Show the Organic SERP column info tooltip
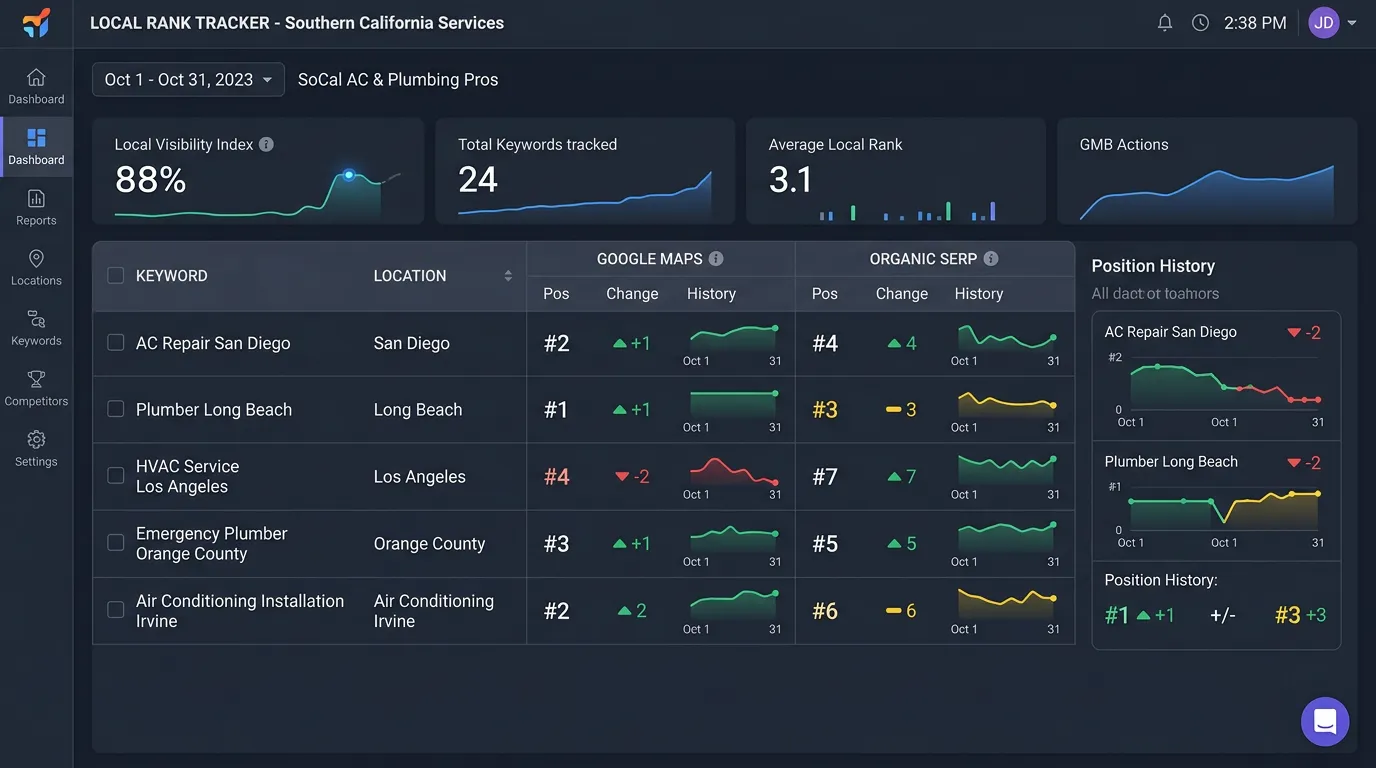The height and width of the screenshot is (768, 1376). [991, 258]
